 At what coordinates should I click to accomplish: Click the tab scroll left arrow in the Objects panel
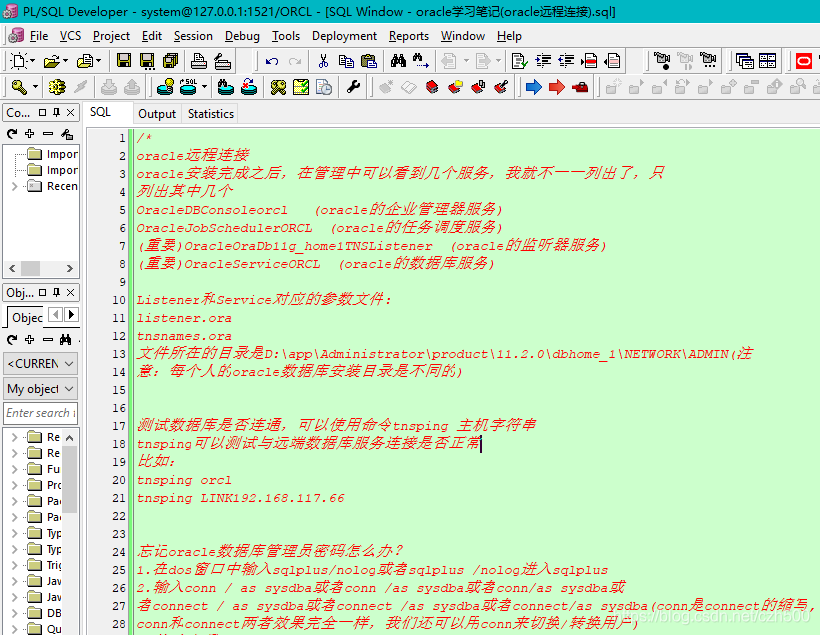pos(55,315)
